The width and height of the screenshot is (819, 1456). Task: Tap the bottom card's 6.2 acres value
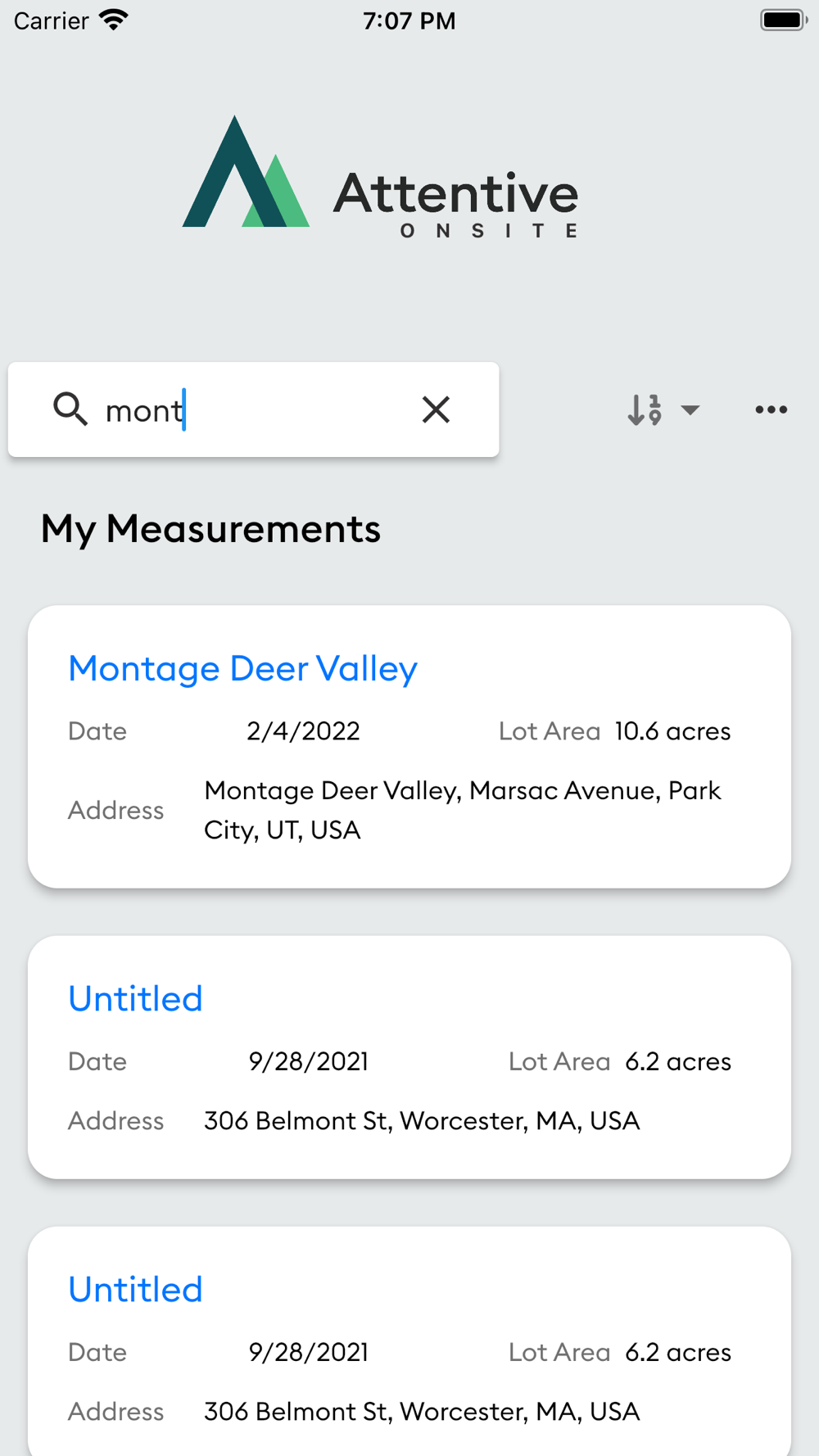[x=677, y=1352]
